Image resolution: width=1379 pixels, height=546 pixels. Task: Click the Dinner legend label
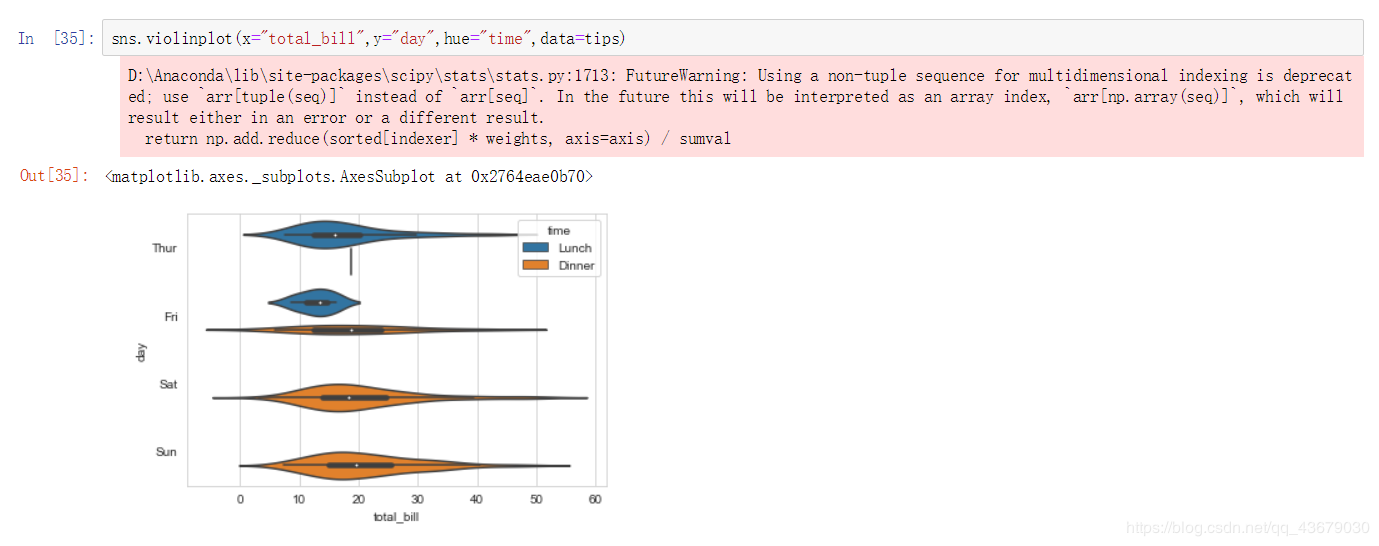tap(577, 266)
